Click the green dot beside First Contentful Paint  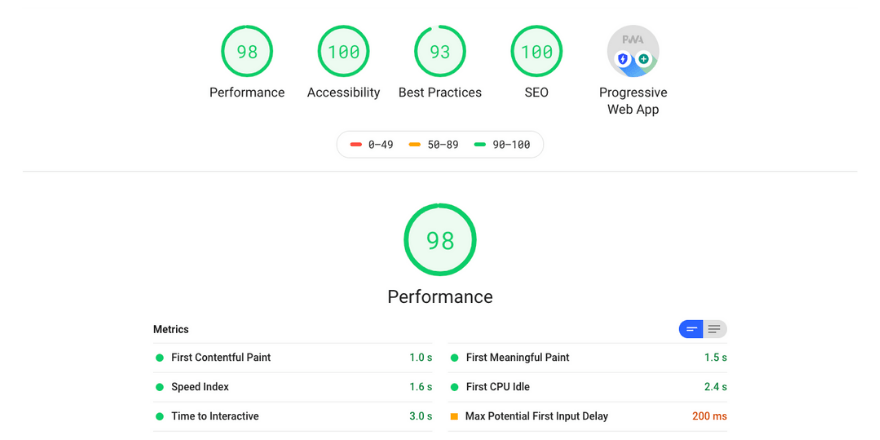pos(159,358)
